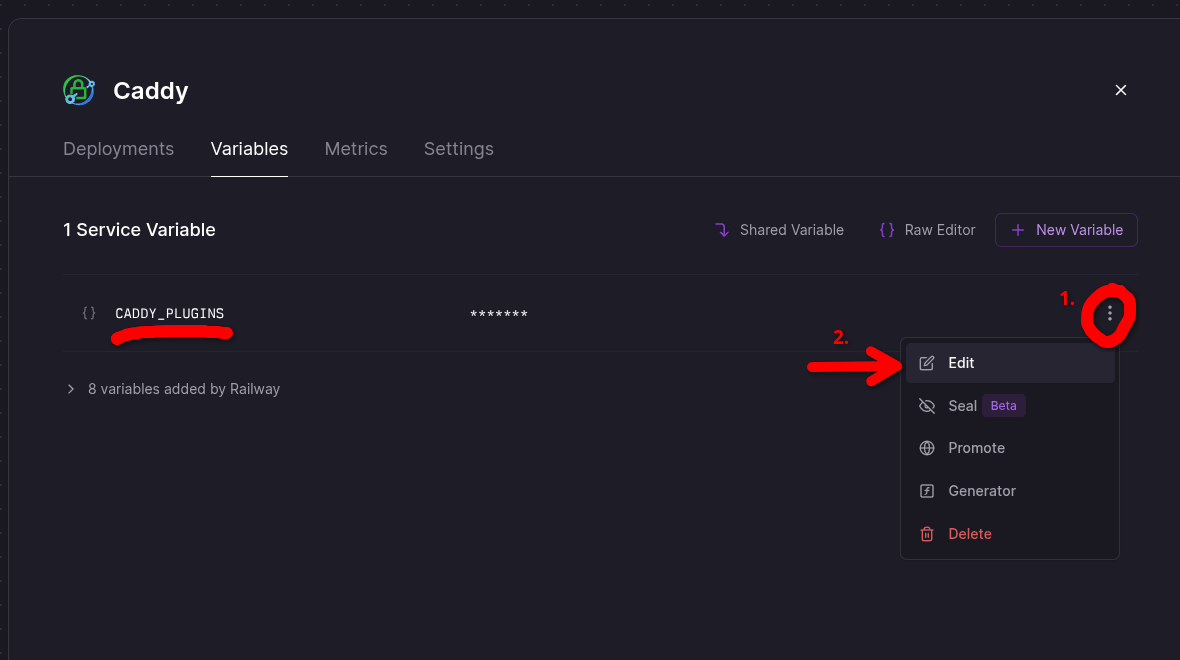1180x660 pixels.
Task: Click the New Variable button
Action: (1066, 230)
